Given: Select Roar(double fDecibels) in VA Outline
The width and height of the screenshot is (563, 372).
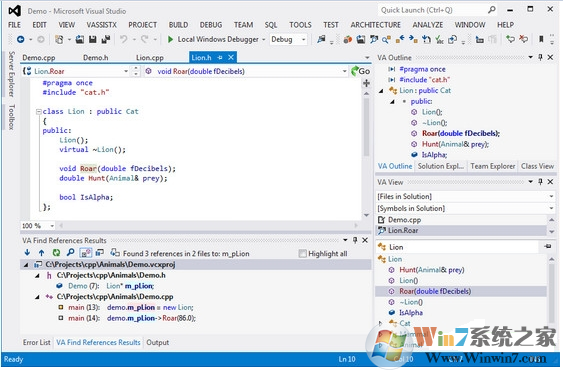Looking at the screenshot, I should coord(461,134).
